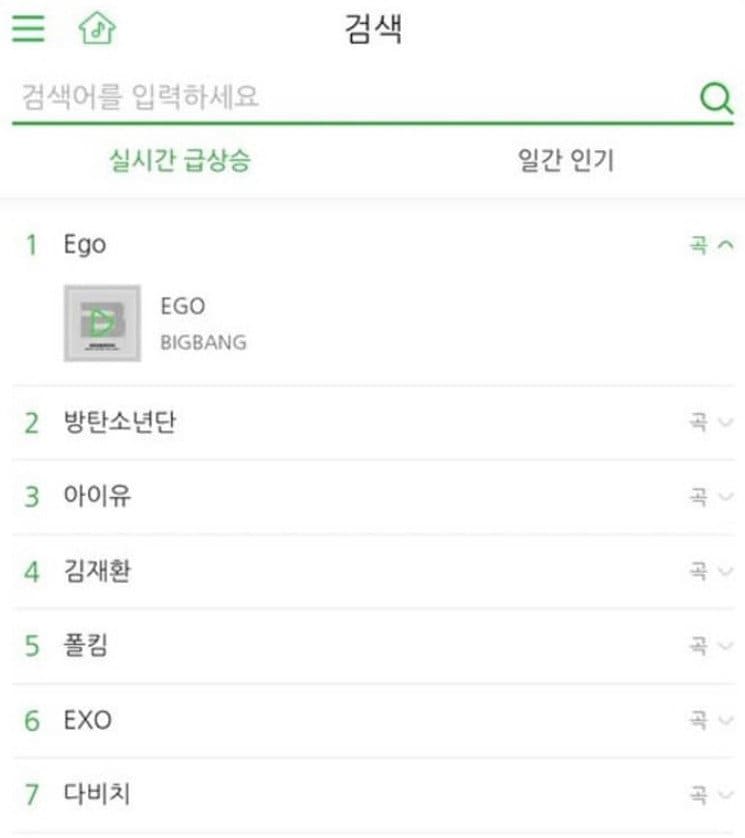Expand songs for 방탄소년단

coord(711,422)
